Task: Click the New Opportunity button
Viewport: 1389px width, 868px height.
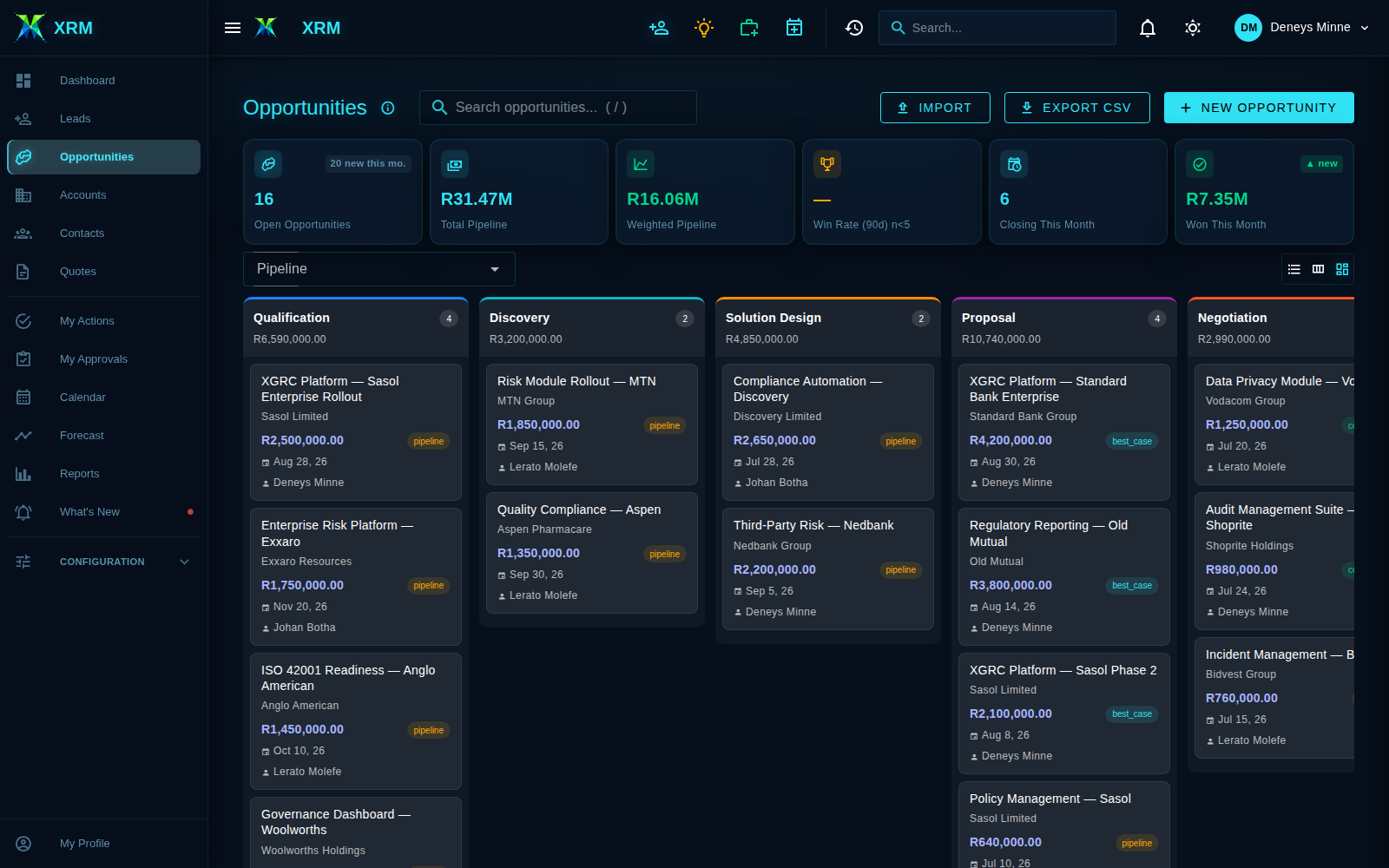Action: (x=1259, y=108)
